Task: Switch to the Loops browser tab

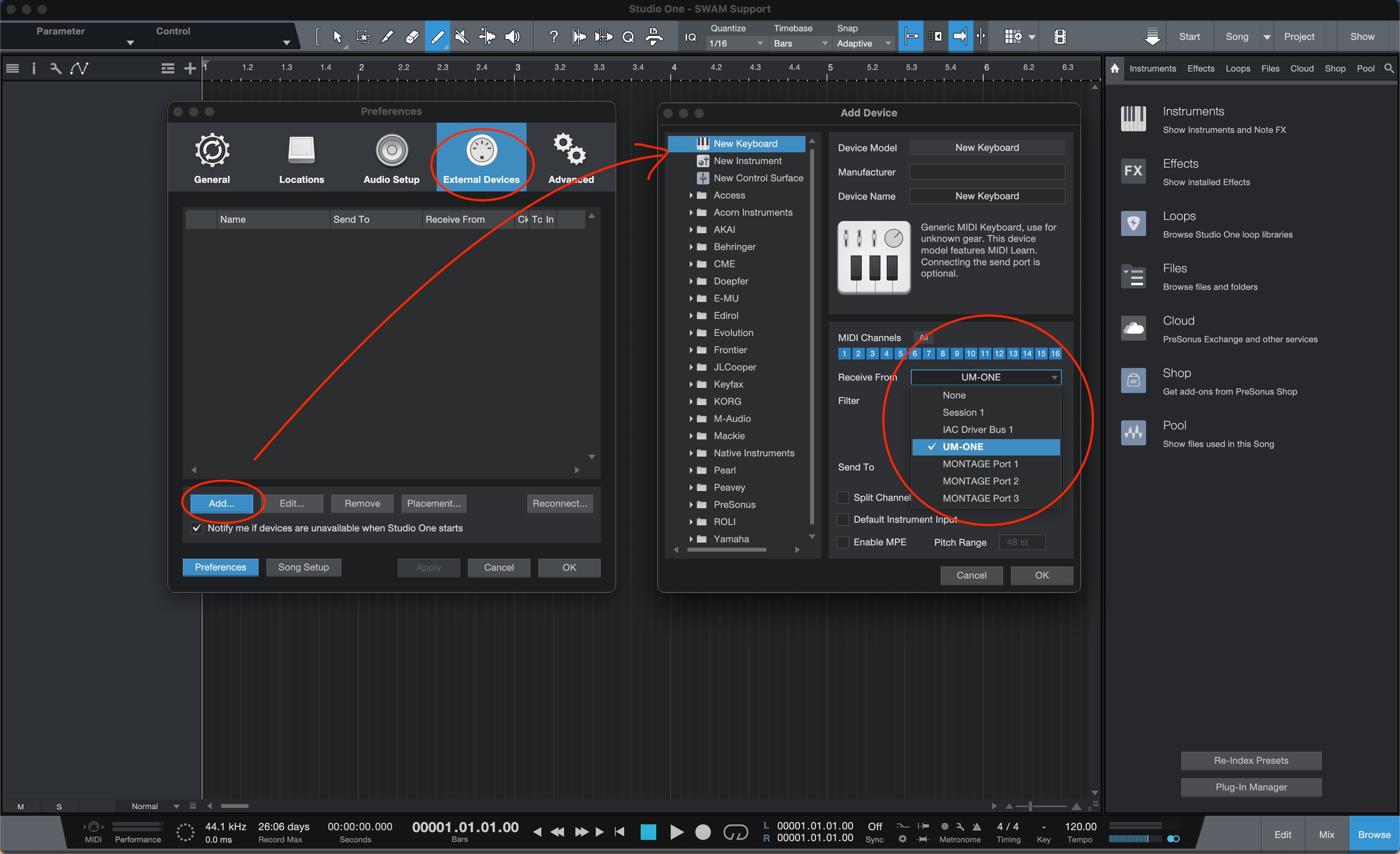Action: point(1237,69)
